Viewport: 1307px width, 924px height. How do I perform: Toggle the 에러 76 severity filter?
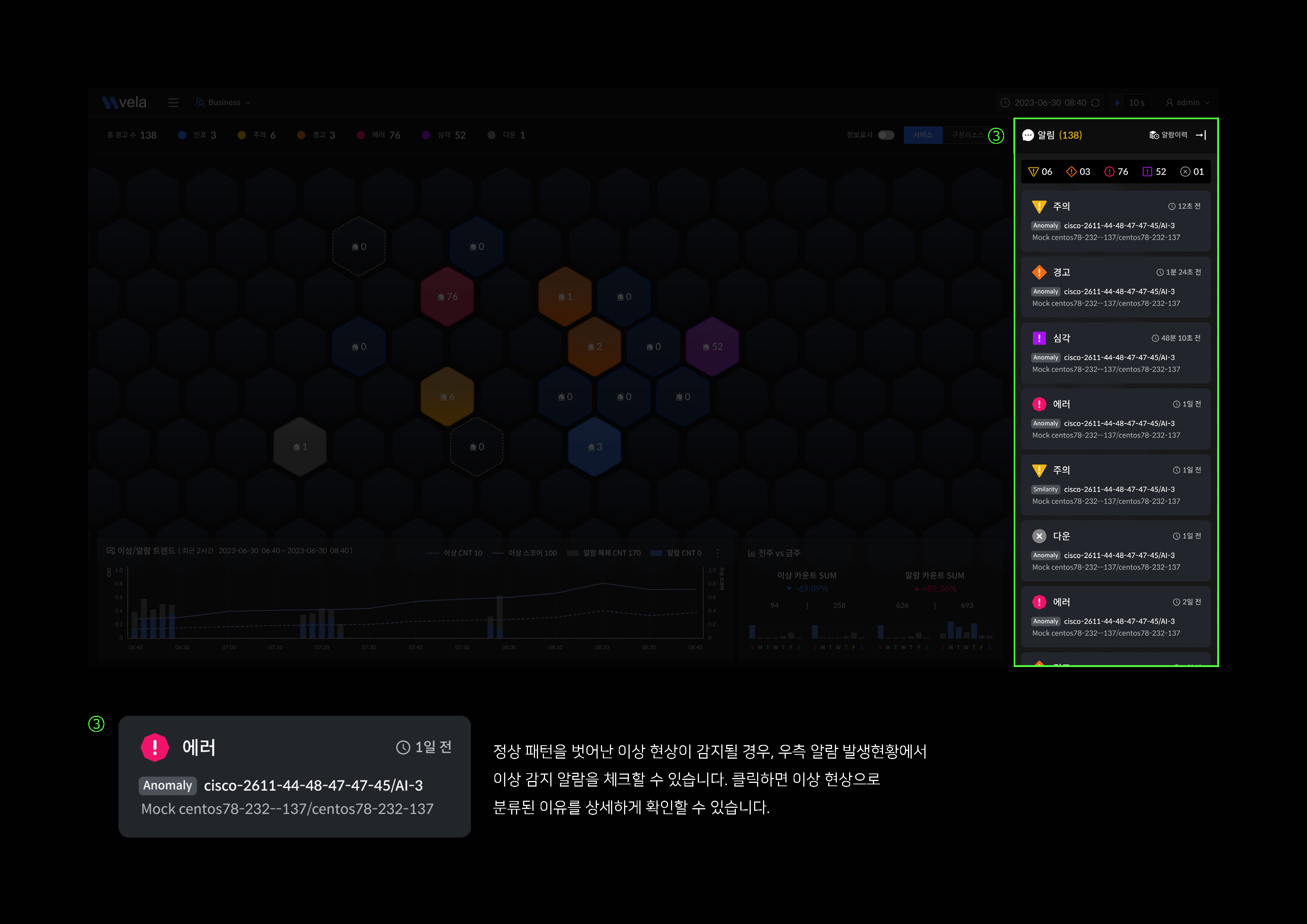(x=378, y=135)
